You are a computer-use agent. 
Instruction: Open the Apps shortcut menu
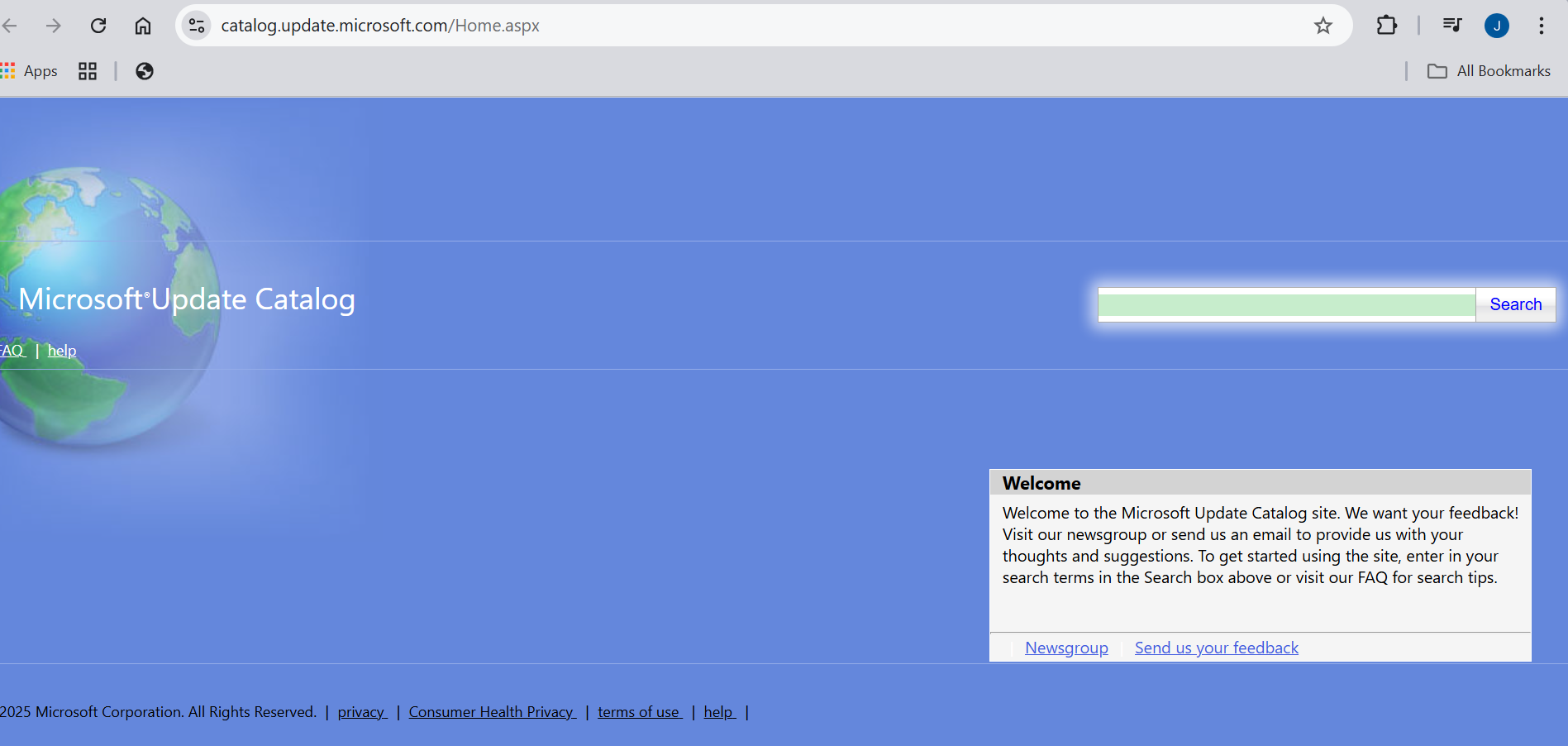31,71
